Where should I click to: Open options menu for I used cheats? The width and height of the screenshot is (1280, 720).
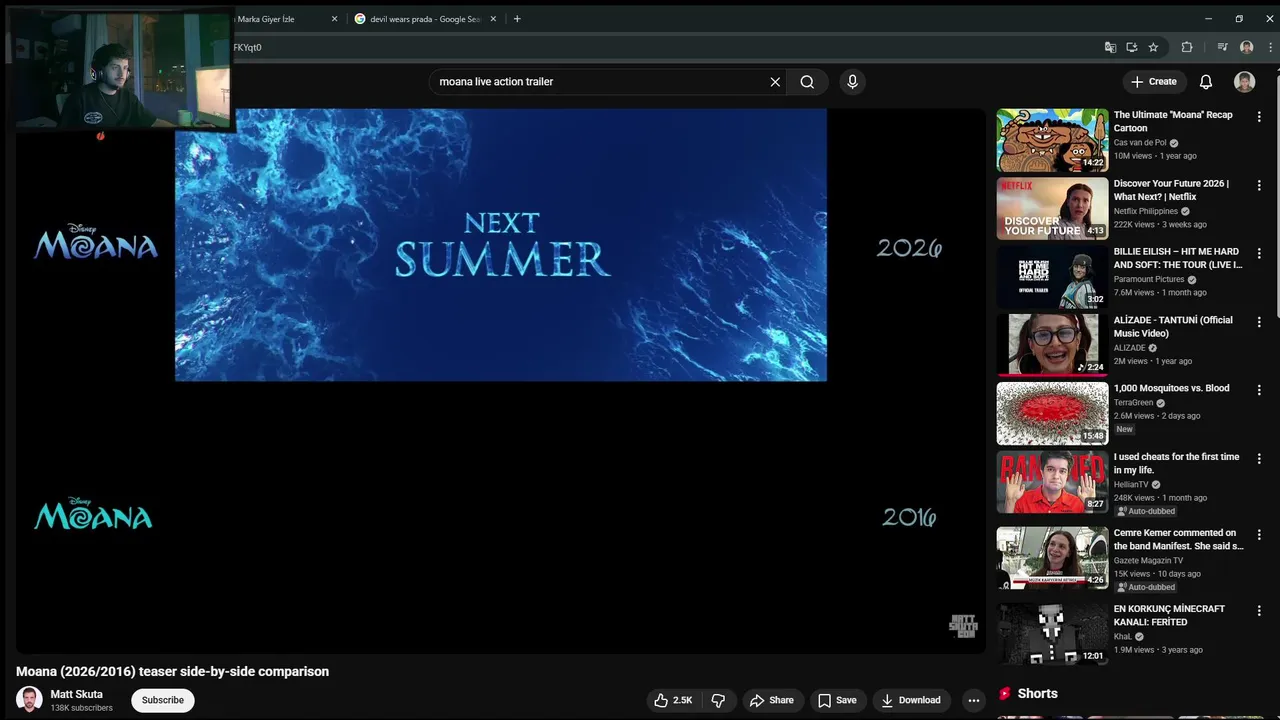[1259, 459]
